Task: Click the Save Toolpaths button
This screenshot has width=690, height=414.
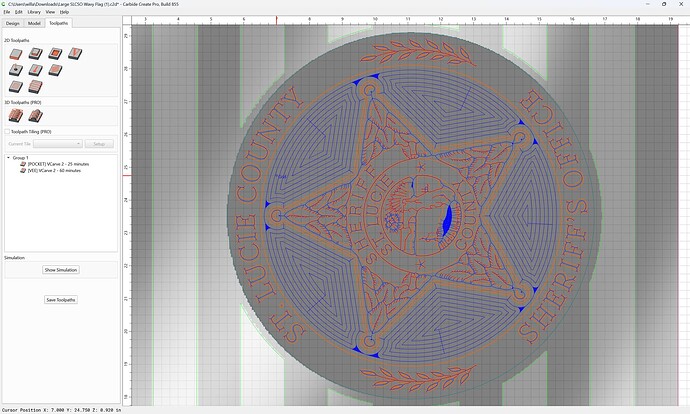Action: [61, 300]
